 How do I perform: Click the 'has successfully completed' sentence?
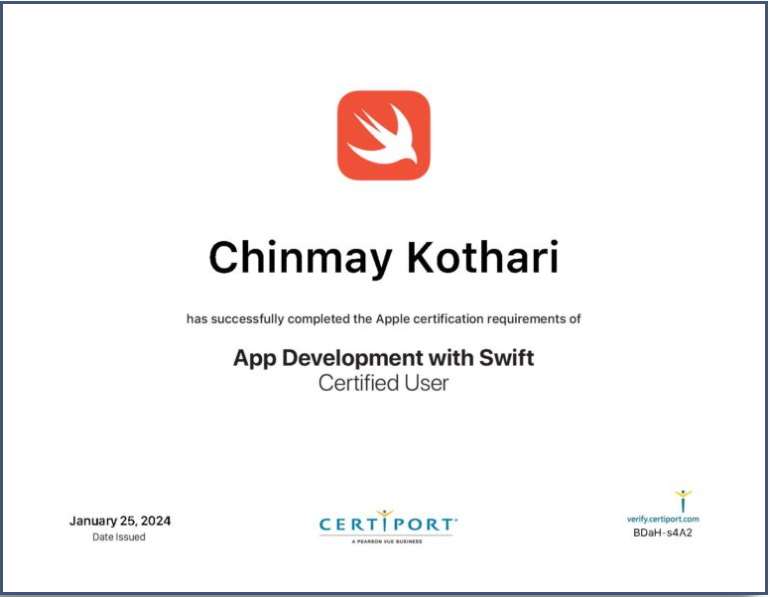click(384, 319)
